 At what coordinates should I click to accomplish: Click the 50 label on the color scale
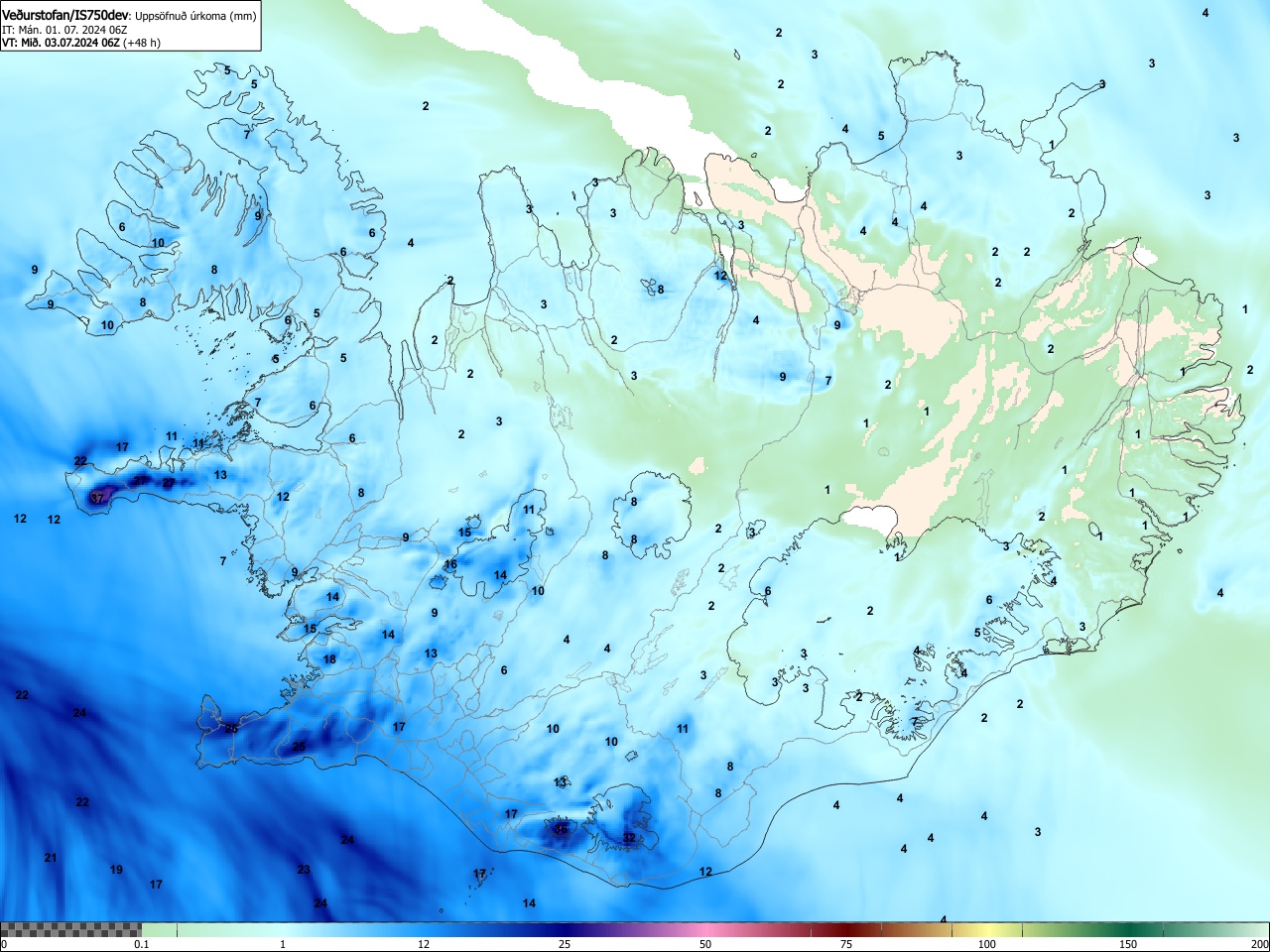tap(705, 944)
